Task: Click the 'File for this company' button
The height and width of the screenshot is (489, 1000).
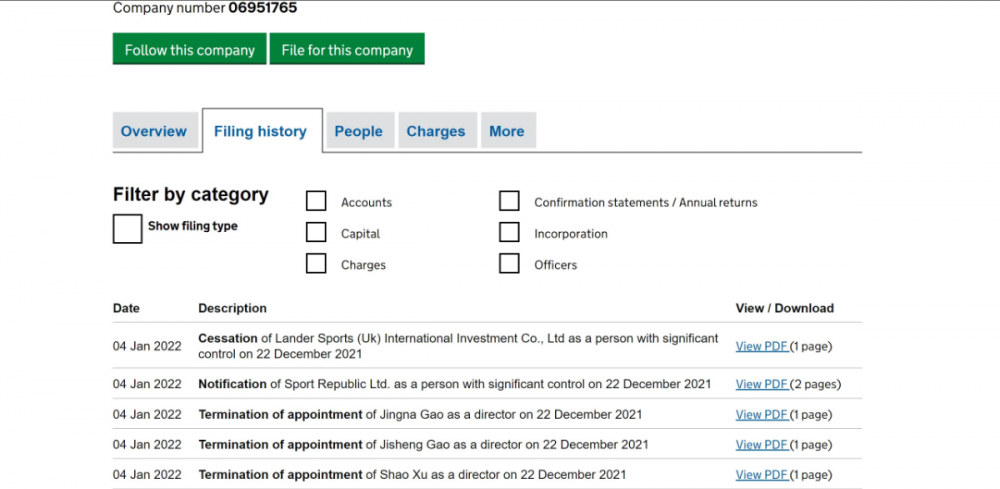Action: pos(347,50)
